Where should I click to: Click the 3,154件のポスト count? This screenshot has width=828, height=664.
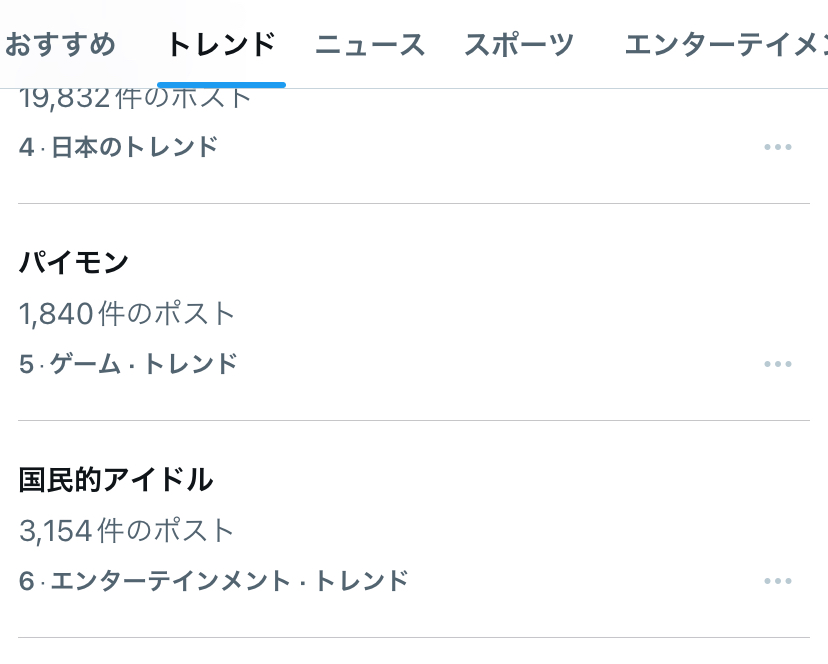coord(127,531)
